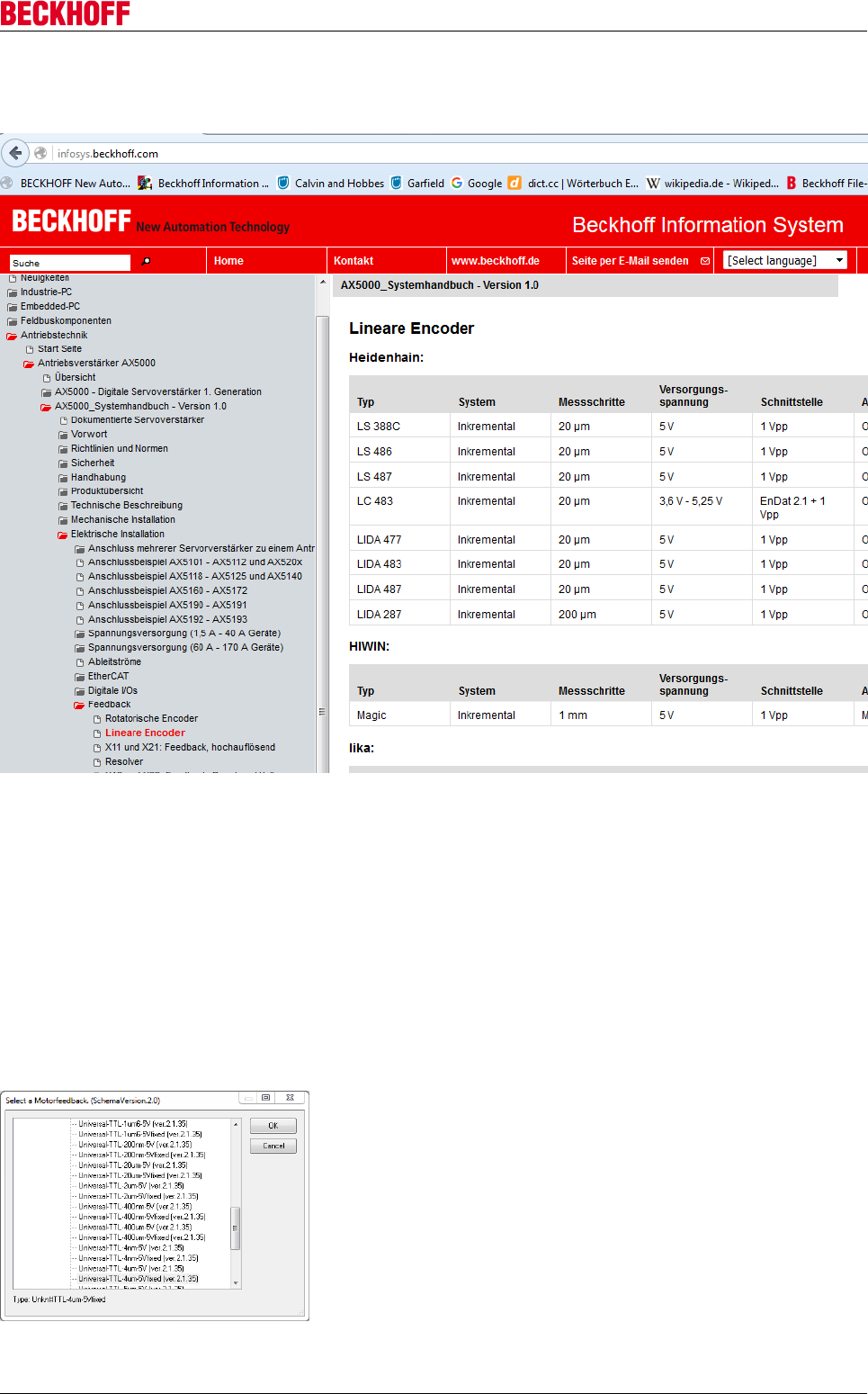The height and width of the screenshot is (1394, 868).
Task: Select Universal-TTL-400nm-5V in the list
Action: pos(135,1207)
